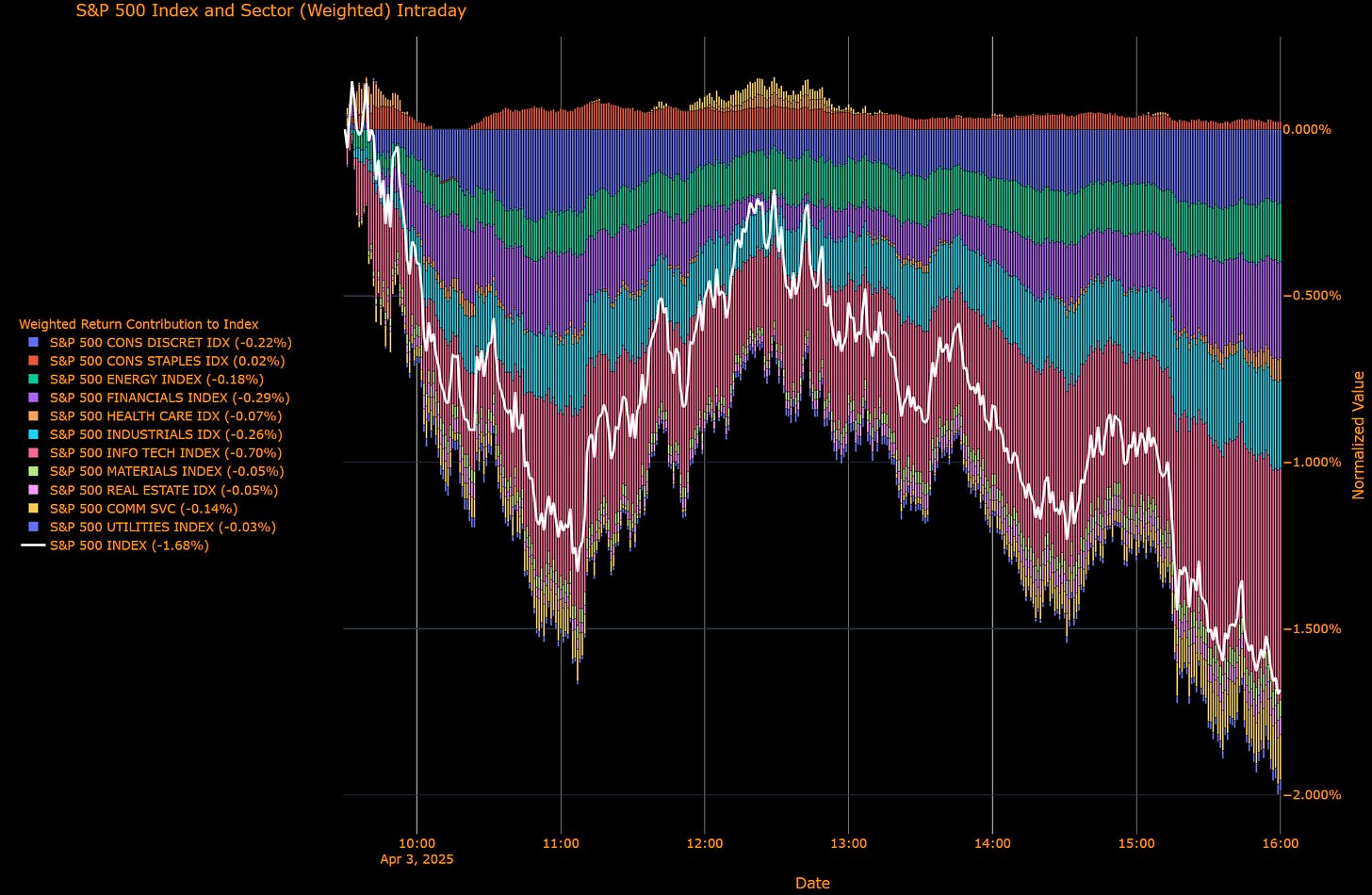This screenshot has width=1372, height=895.
Task: Toggle S&P 500 REAL ESTATE IDX legend entry
Action: (152, 490)
